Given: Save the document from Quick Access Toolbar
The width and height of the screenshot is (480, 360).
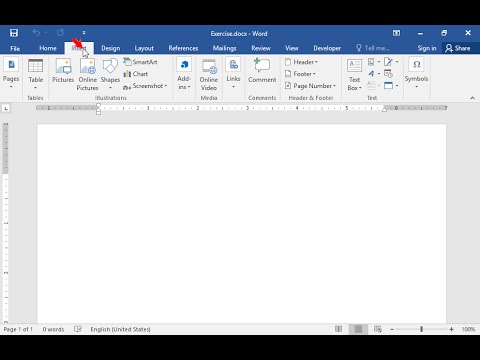Looking at the screenshot, I should pos(14,33).
